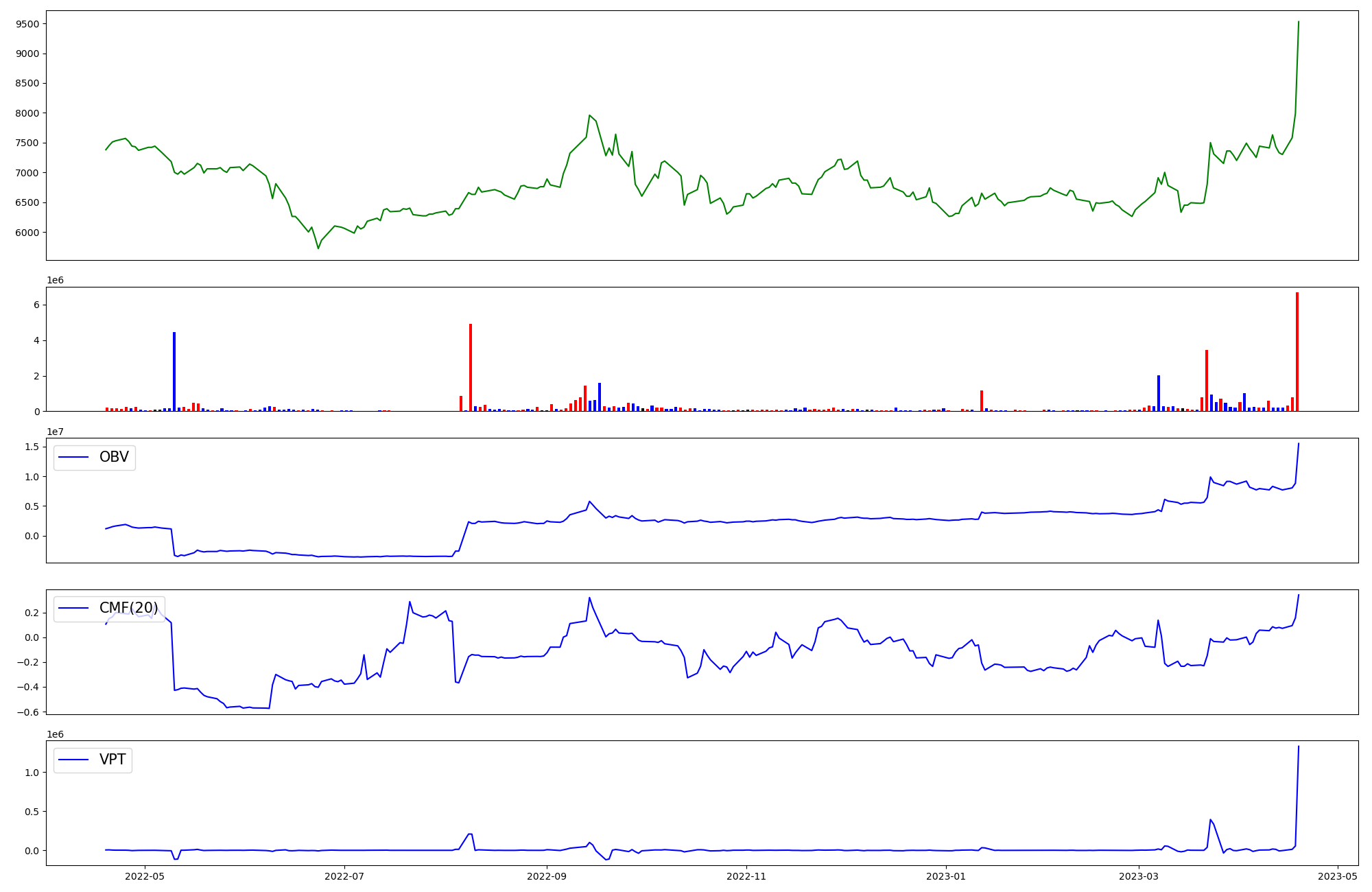Click the tall blue May 2022 volume bar
The width and height of the screenshot is (1372, 892).
pyautogui.click(x=174, y=371)
